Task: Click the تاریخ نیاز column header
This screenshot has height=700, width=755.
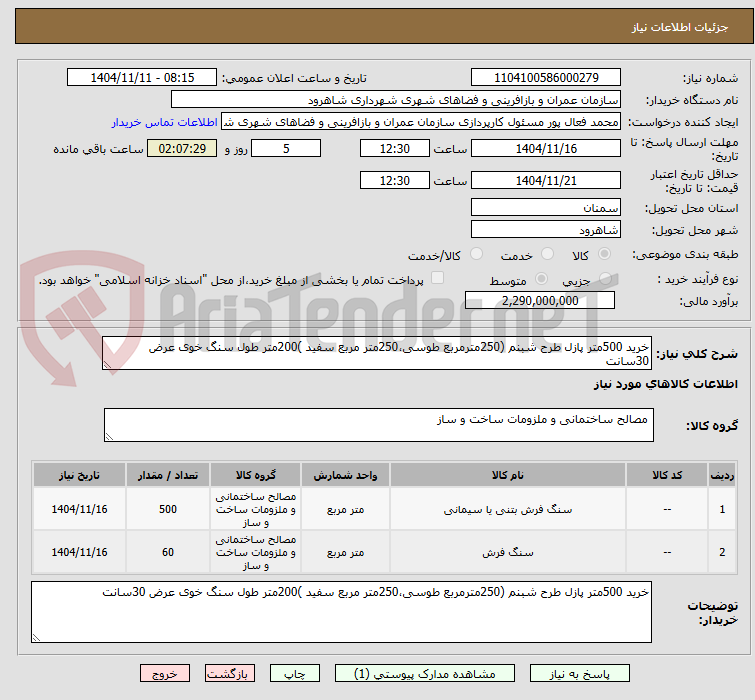Action: pyautogui.click(x=79, y=476)
